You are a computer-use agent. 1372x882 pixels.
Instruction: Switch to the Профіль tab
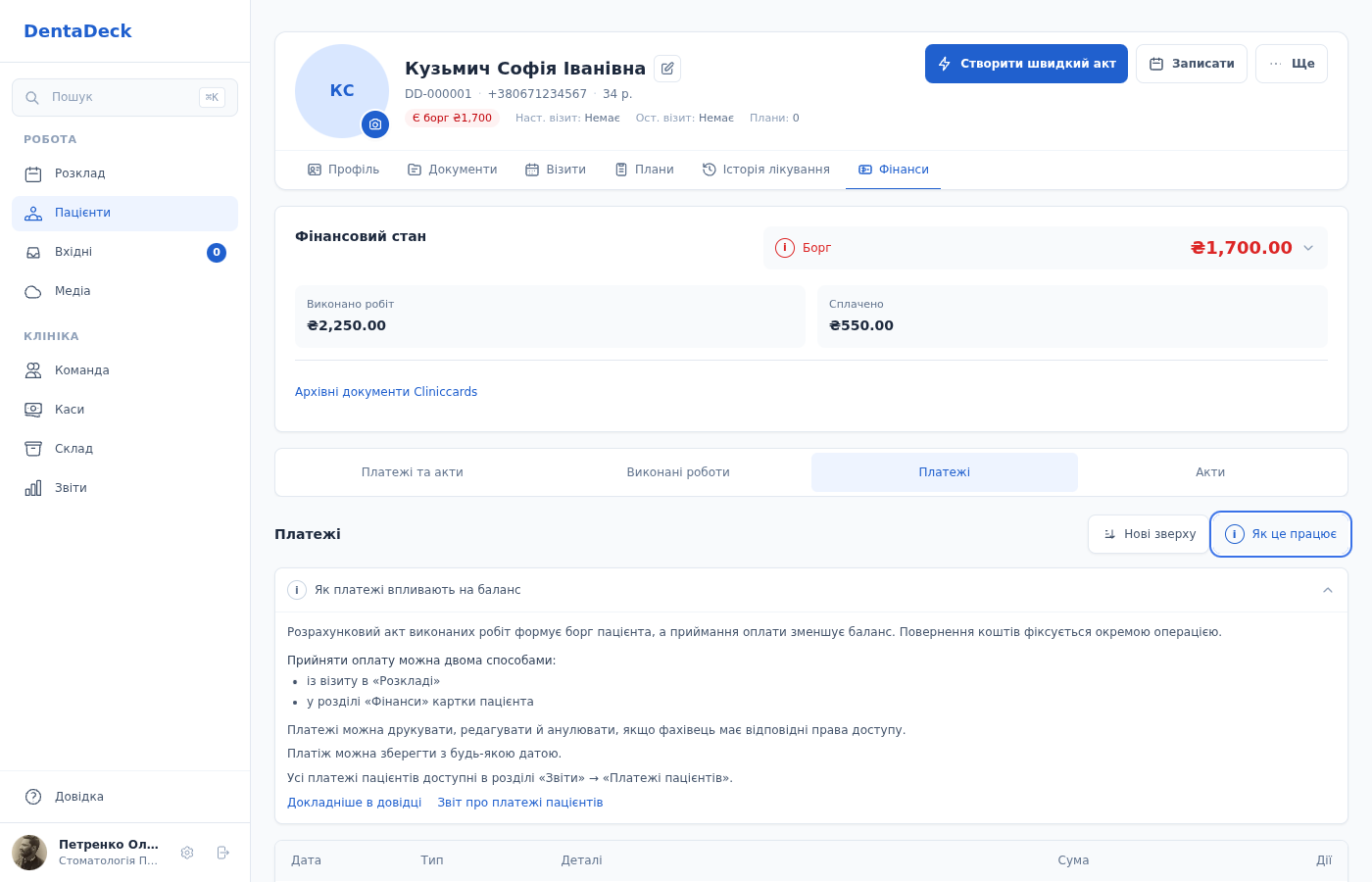click(x=343, y=170)
